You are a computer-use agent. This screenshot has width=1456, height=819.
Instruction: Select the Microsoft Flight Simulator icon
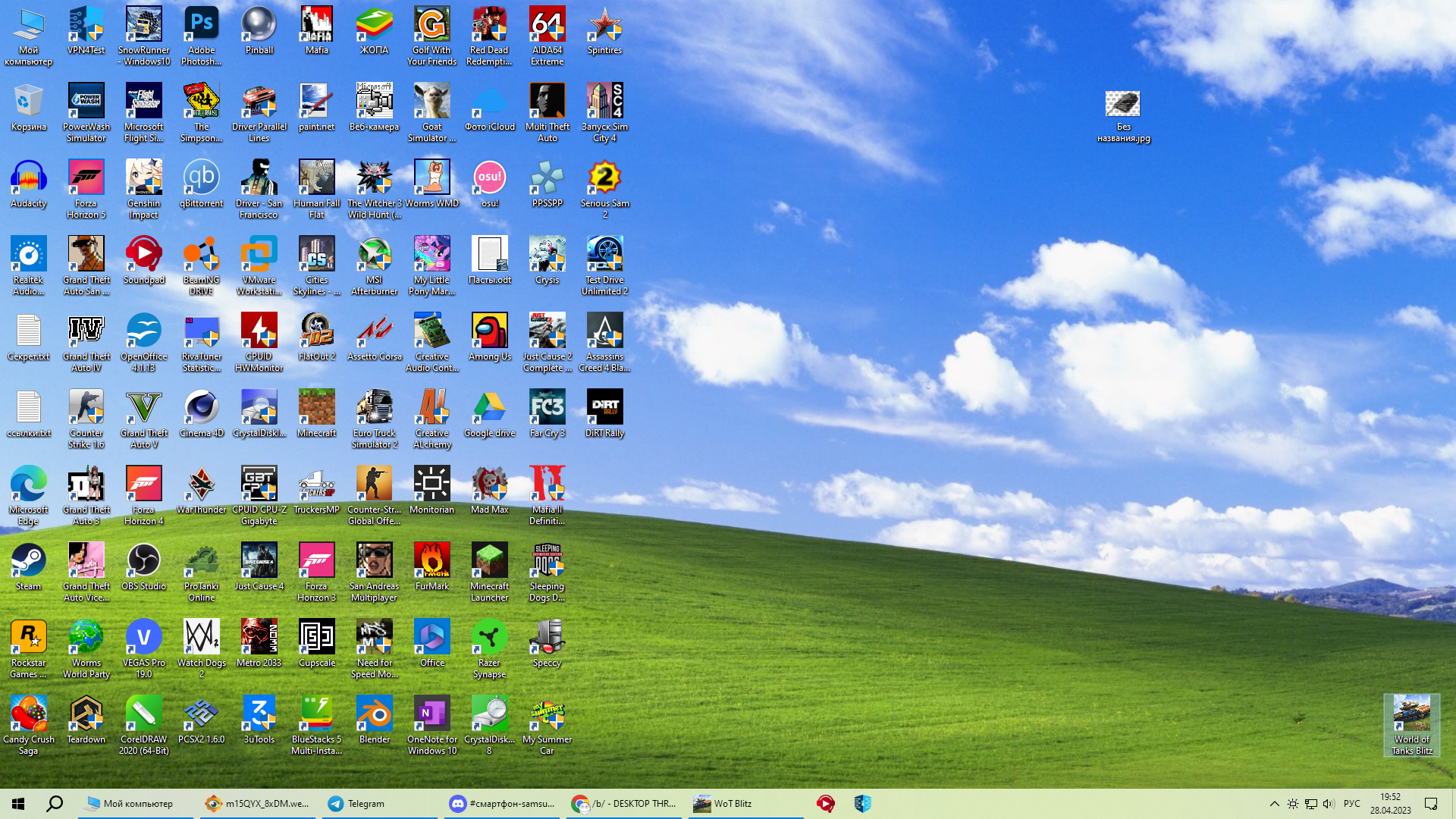(x=144, y=112)
